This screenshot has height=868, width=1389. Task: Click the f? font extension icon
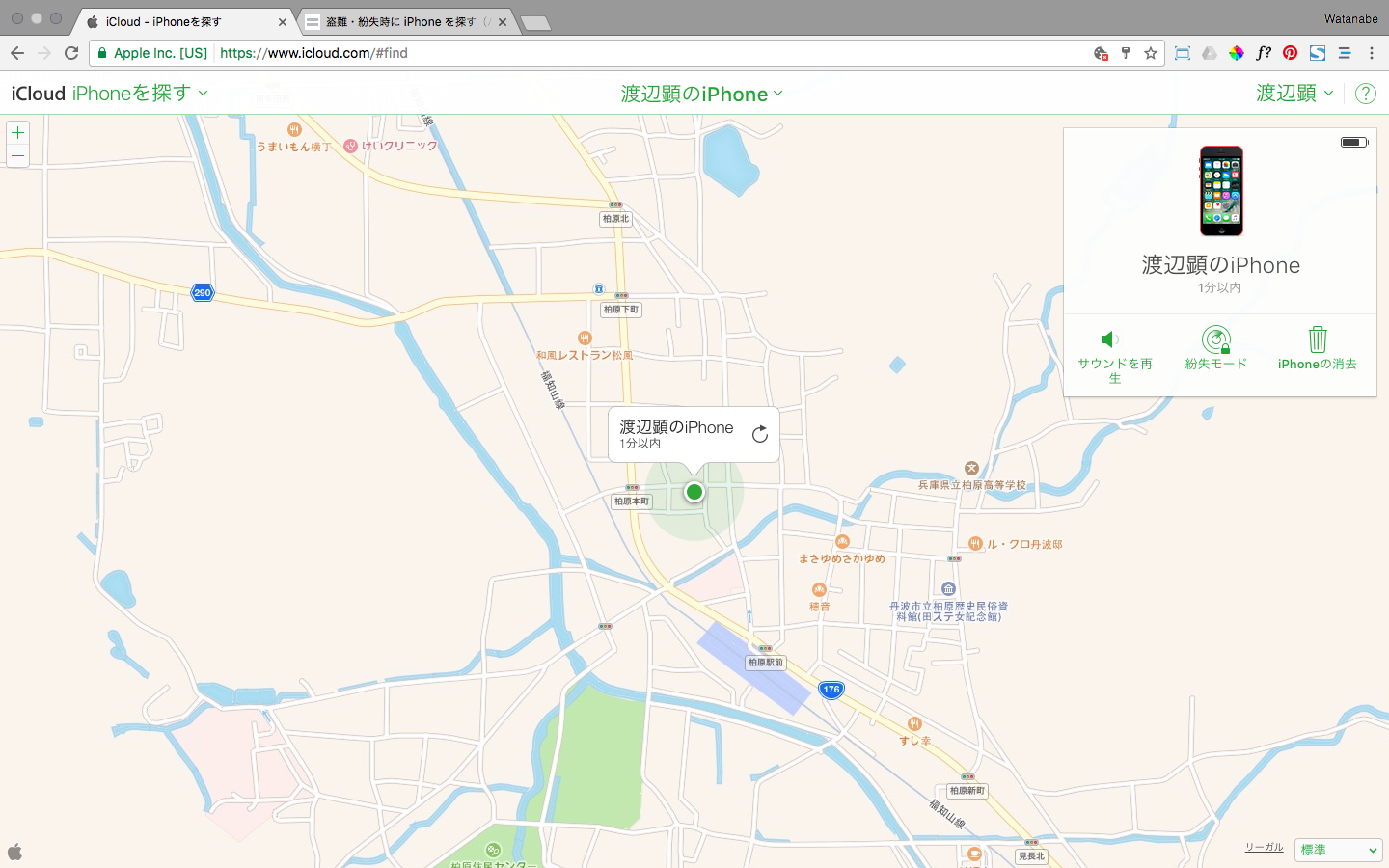tap(1264, 53)
